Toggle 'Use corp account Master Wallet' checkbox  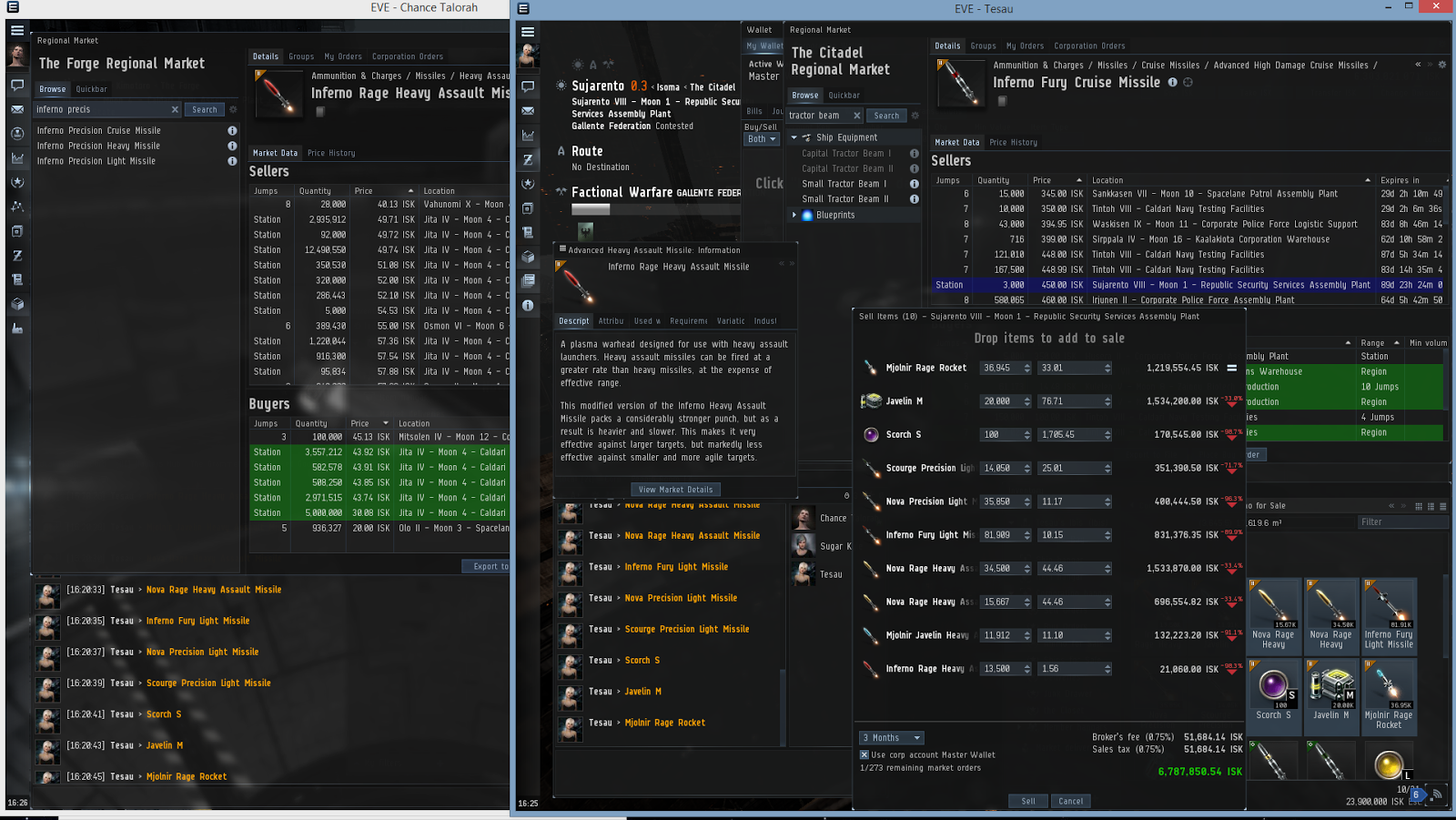tap(864, 754)
